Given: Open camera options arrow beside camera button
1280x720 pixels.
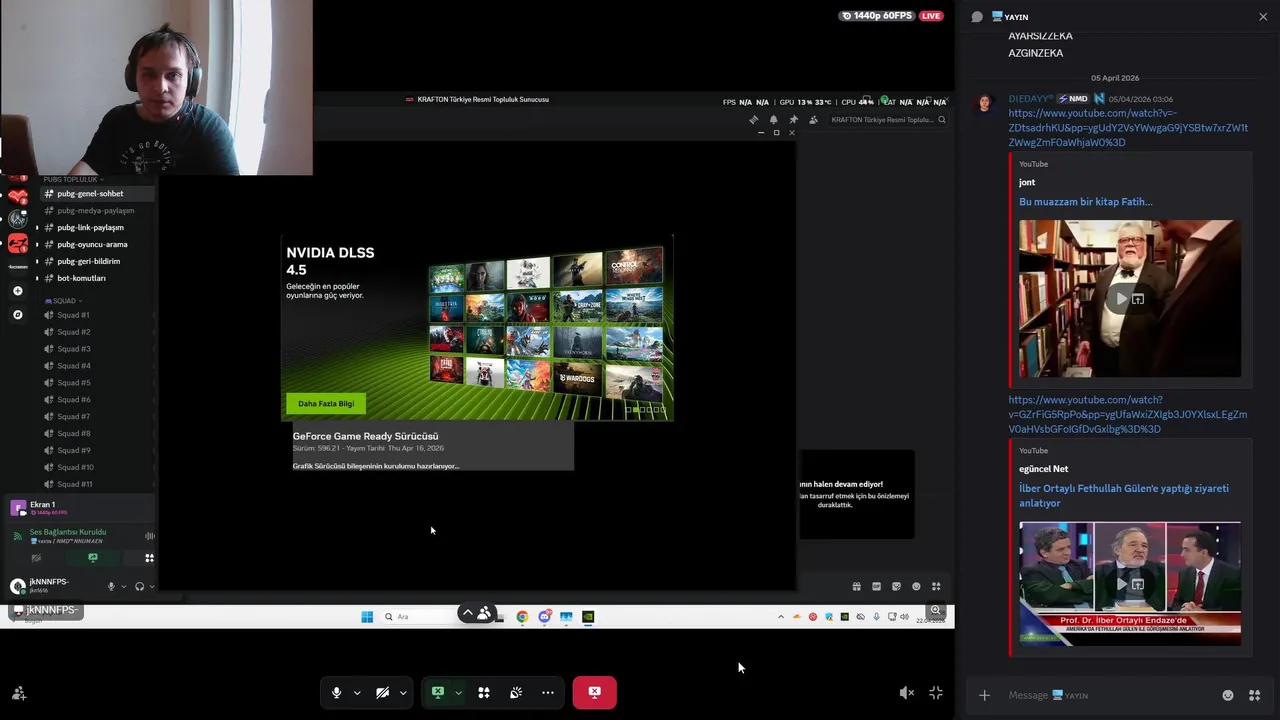Looking at the screenshot, I should click(x=403, y=692).
